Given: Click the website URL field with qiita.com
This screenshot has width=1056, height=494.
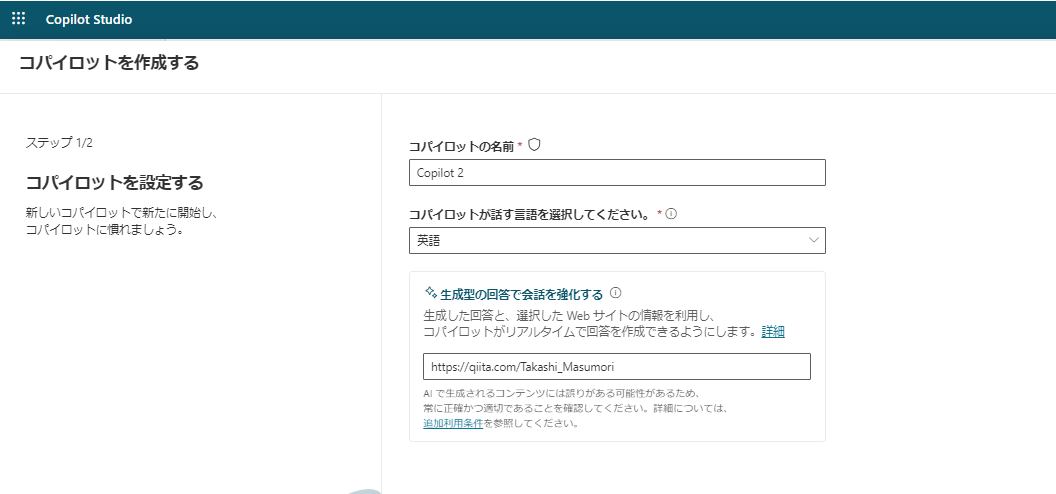Looking at the screenshot, I should click(617, 367).
